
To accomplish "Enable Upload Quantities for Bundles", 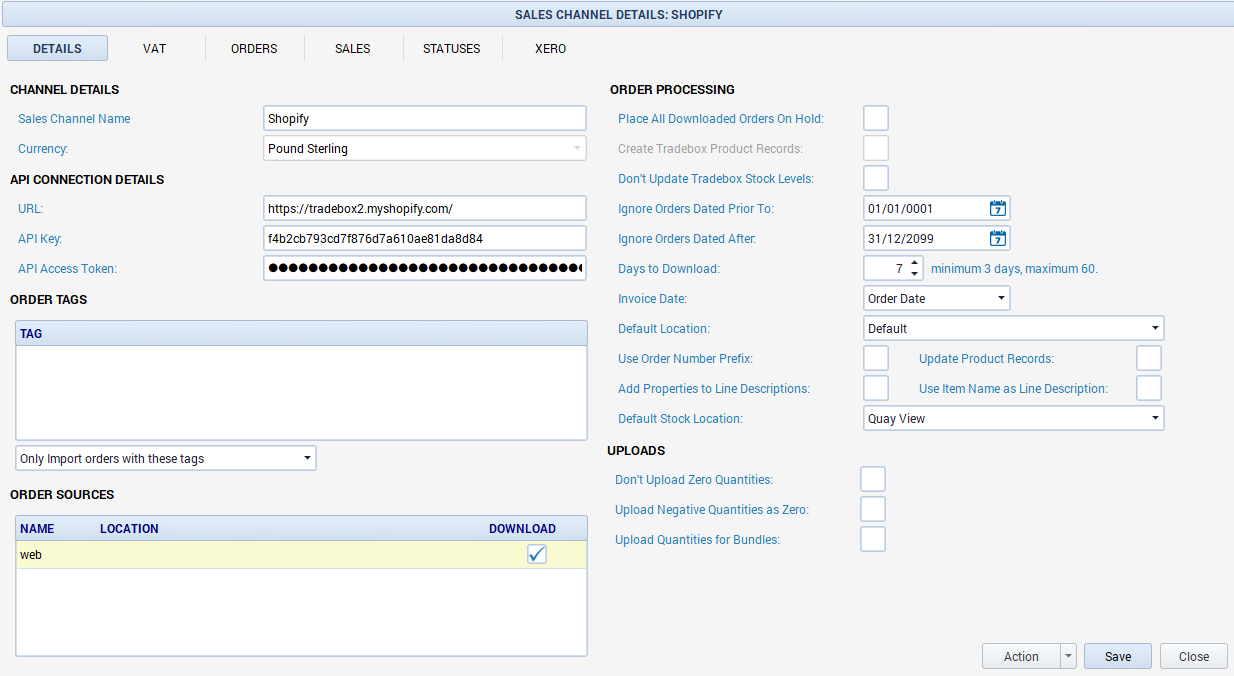I will [x=873, y=539].
